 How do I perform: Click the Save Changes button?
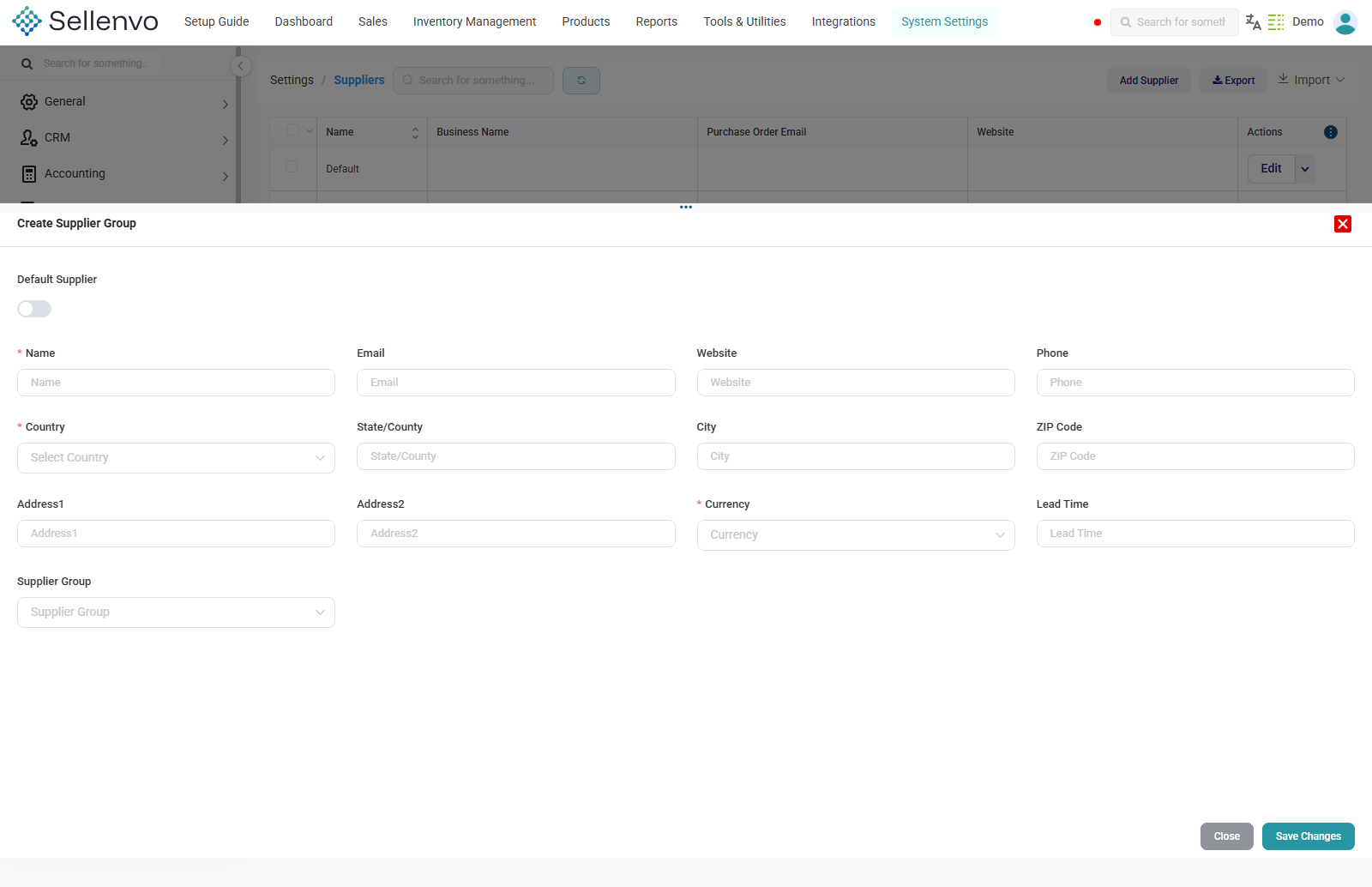point(1309,836)
